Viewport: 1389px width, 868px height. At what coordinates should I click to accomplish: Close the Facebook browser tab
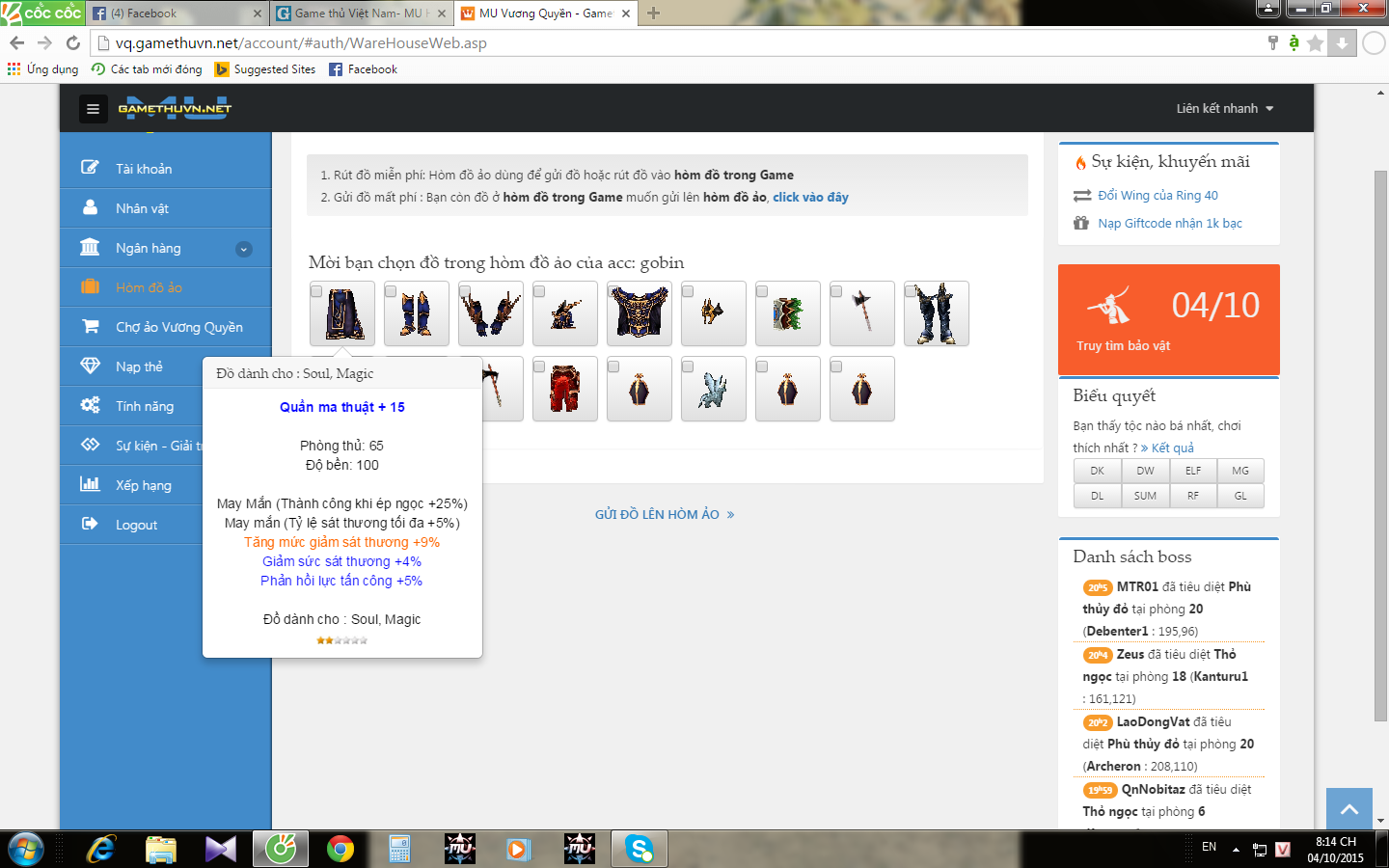click(x=258, y=14)
